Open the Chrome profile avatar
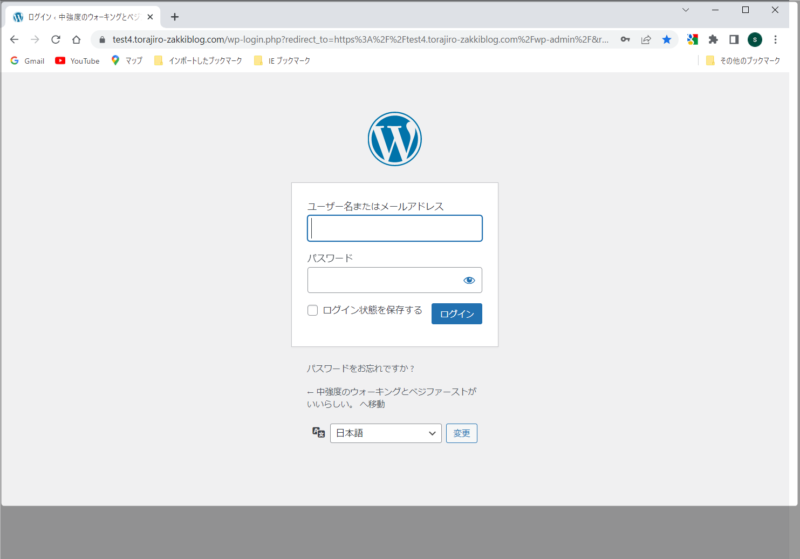Image resolution: width=800 pixels, height=559 pixels. coord(754,39)
